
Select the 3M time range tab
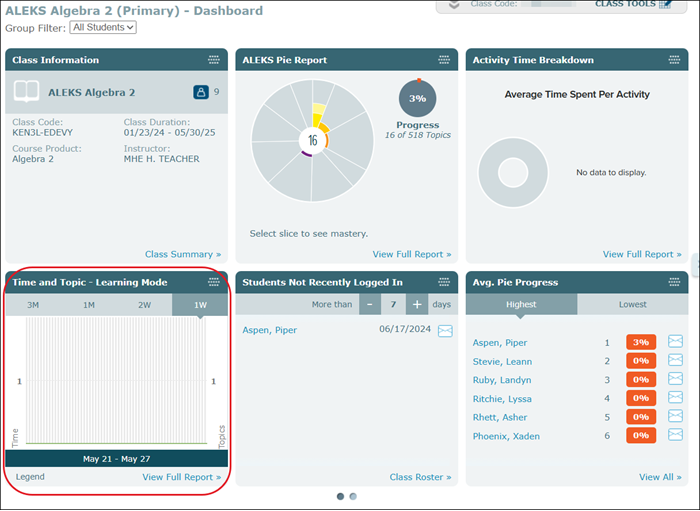(33, 305)
